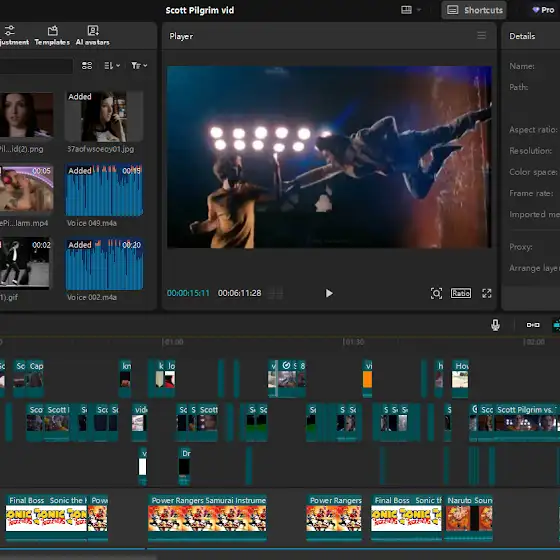
Task: Click the Proxy label in Details
Action: (x=521, y=247)
